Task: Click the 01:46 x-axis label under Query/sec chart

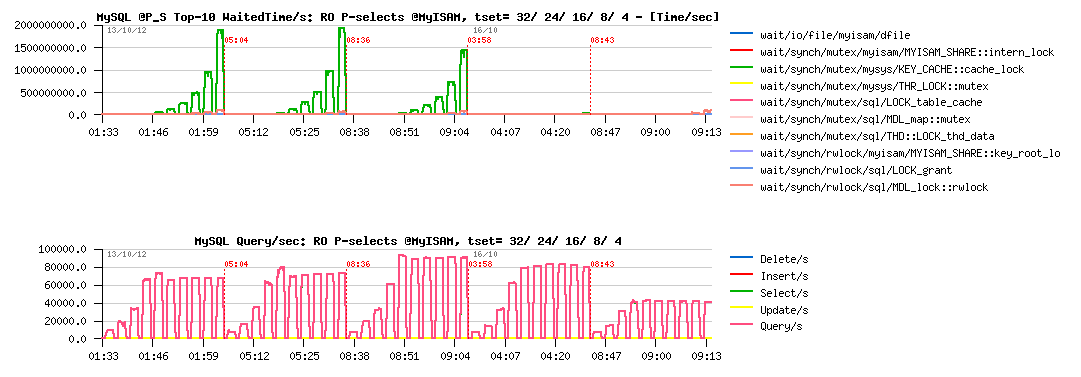Action: pos(154,357)
